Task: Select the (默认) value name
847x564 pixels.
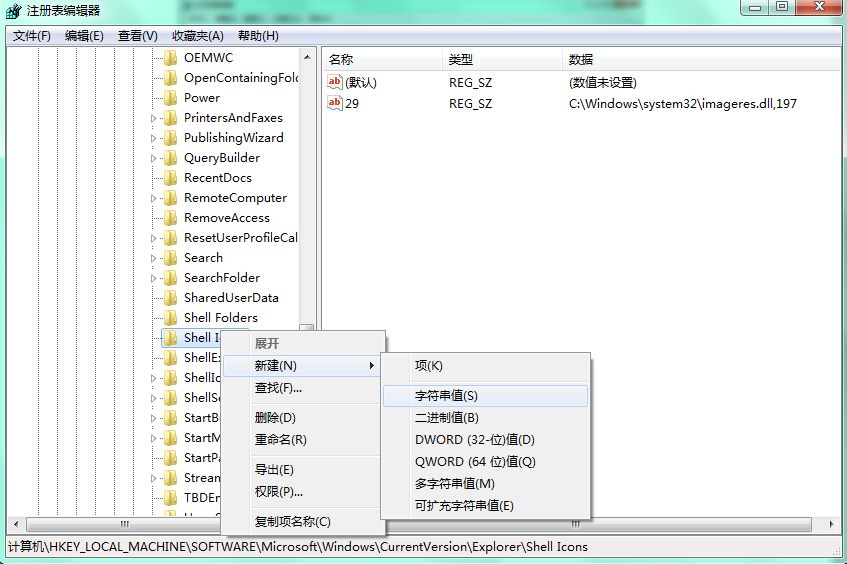Action: tap(360, 83)
